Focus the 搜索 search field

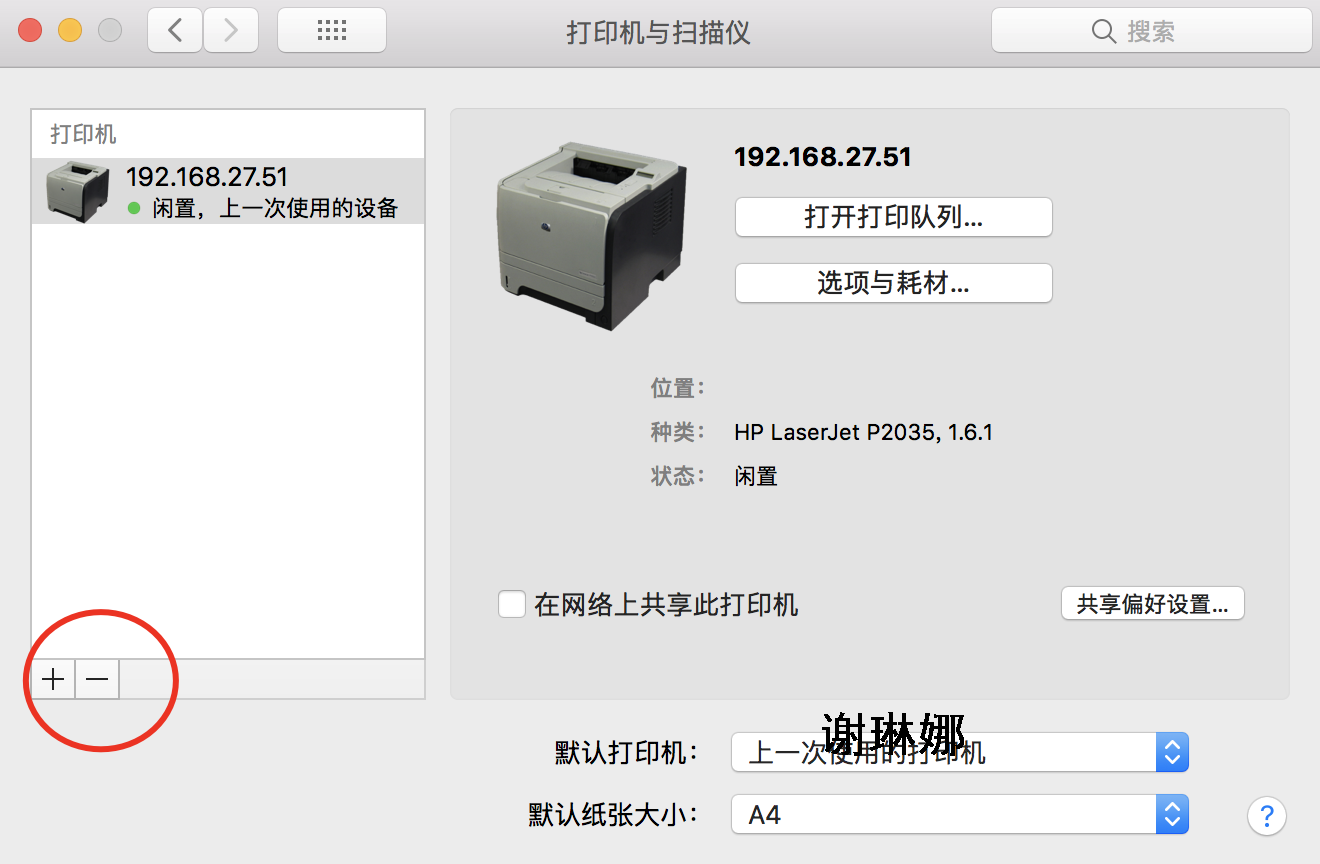[x=1151, y=31]
